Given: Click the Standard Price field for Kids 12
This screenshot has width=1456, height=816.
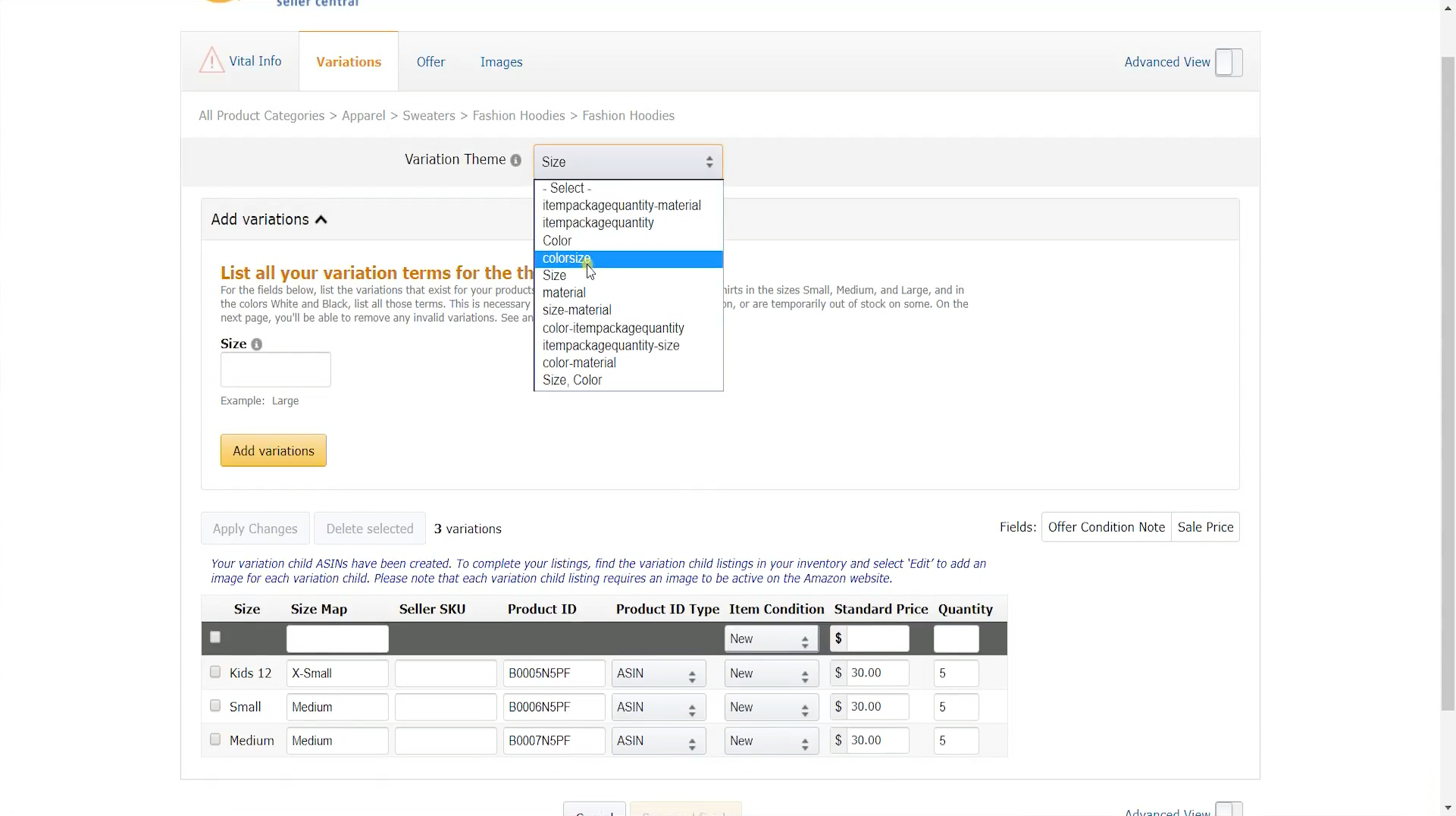Looking at the screenshot, I should pos(878,673).
